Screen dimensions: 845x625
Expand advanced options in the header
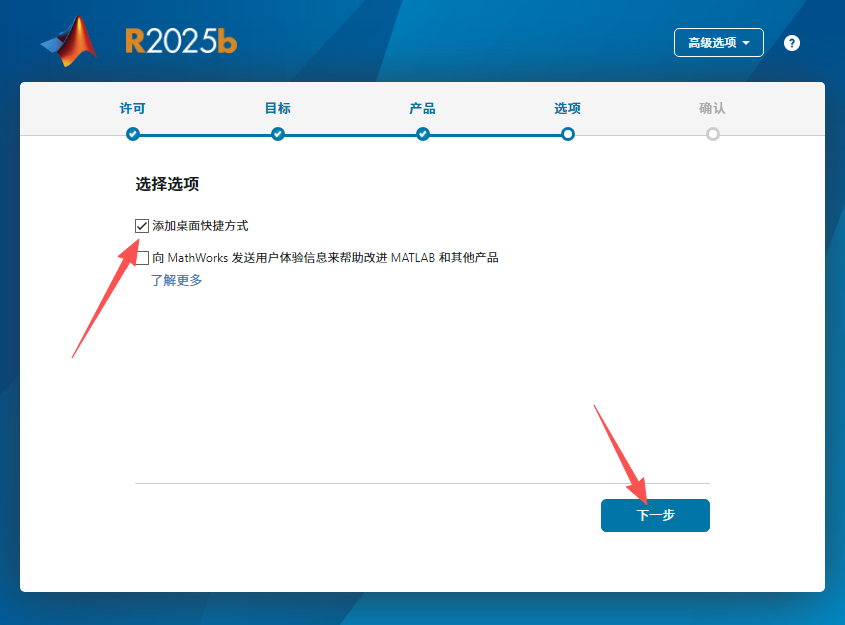[718, 42]
